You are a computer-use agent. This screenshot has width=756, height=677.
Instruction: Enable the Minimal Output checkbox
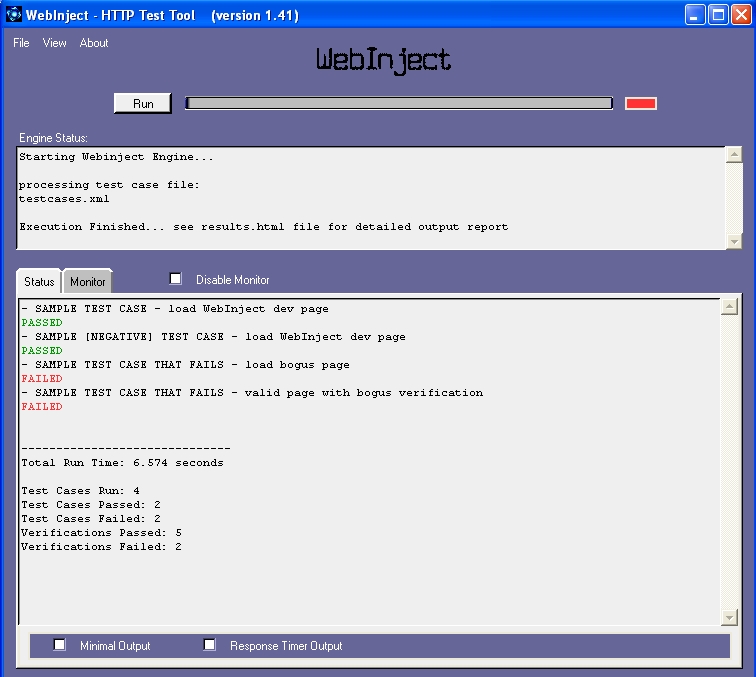point(60,645)
